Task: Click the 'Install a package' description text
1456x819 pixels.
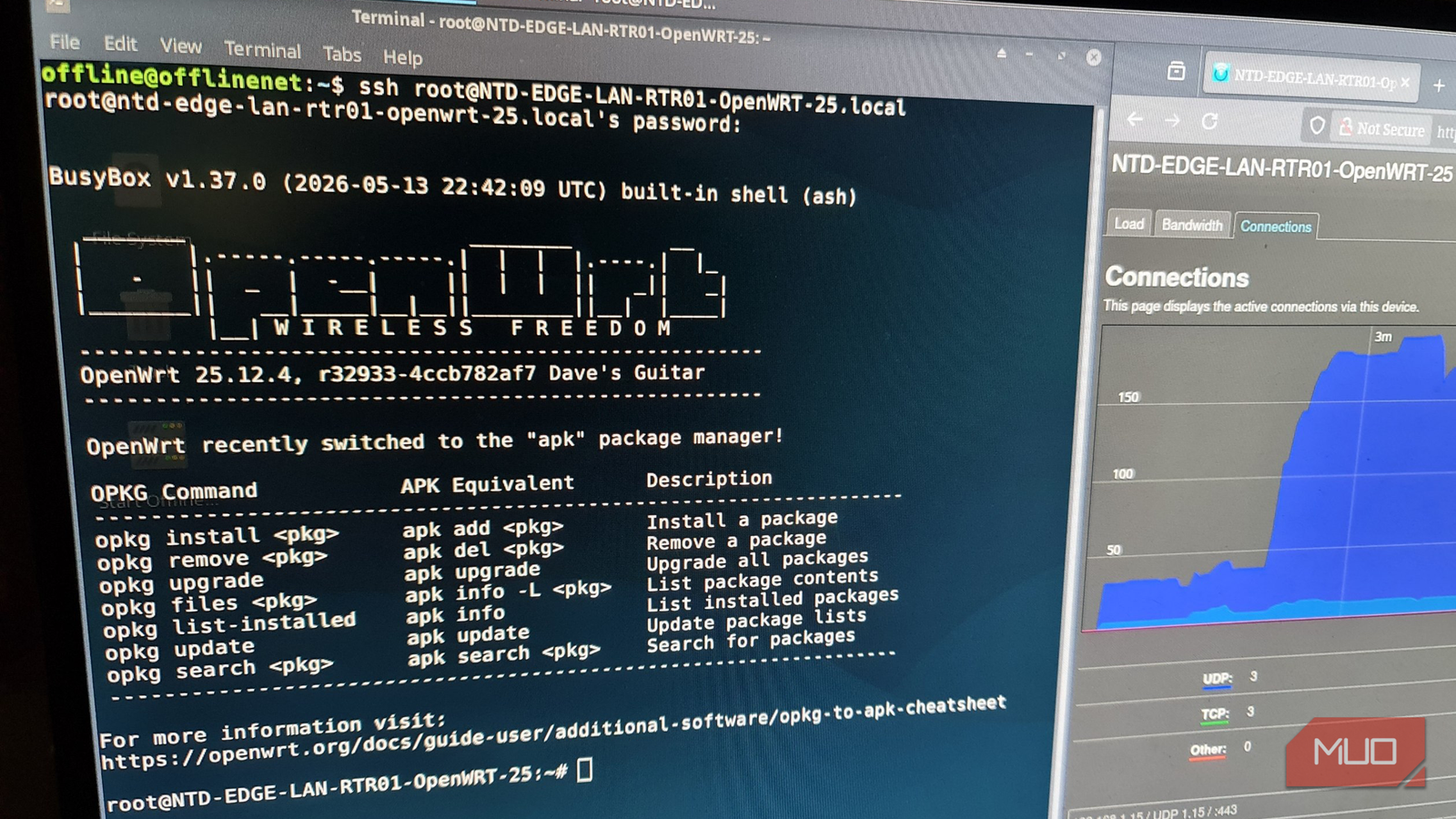Action: [x=742, y=520]
